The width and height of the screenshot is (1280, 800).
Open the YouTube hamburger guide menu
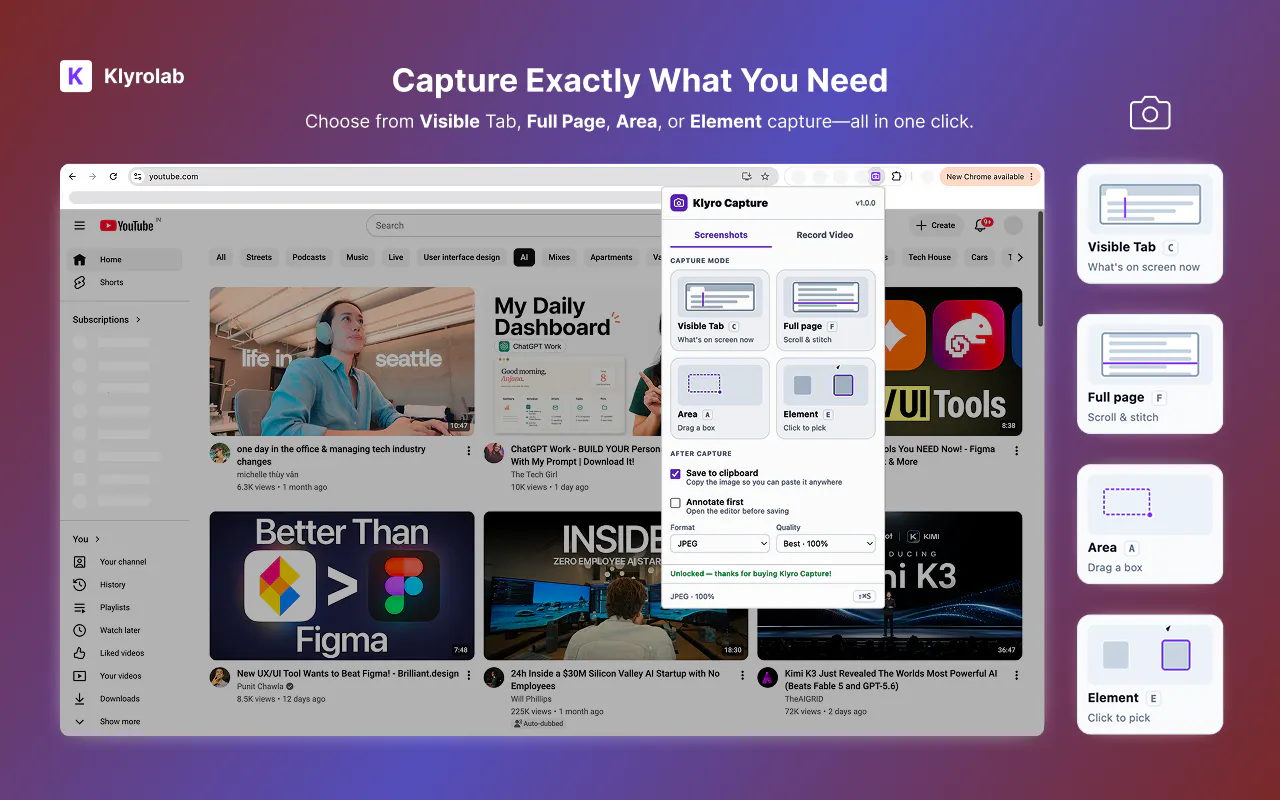tap(80, 226)
